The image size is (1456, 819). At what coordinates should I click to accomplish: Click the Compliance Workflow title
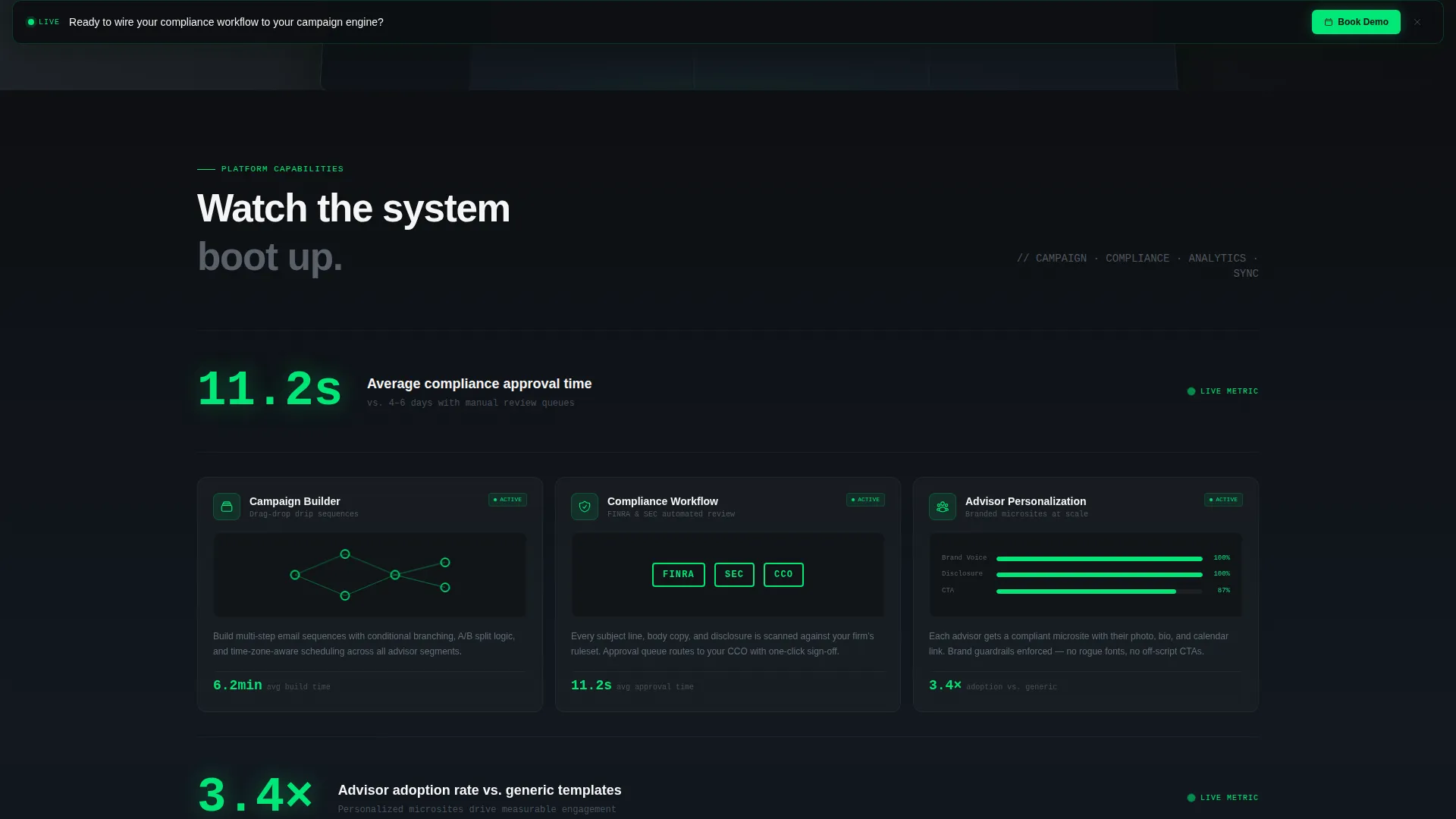pyautogui.click(x=662, y=501)
